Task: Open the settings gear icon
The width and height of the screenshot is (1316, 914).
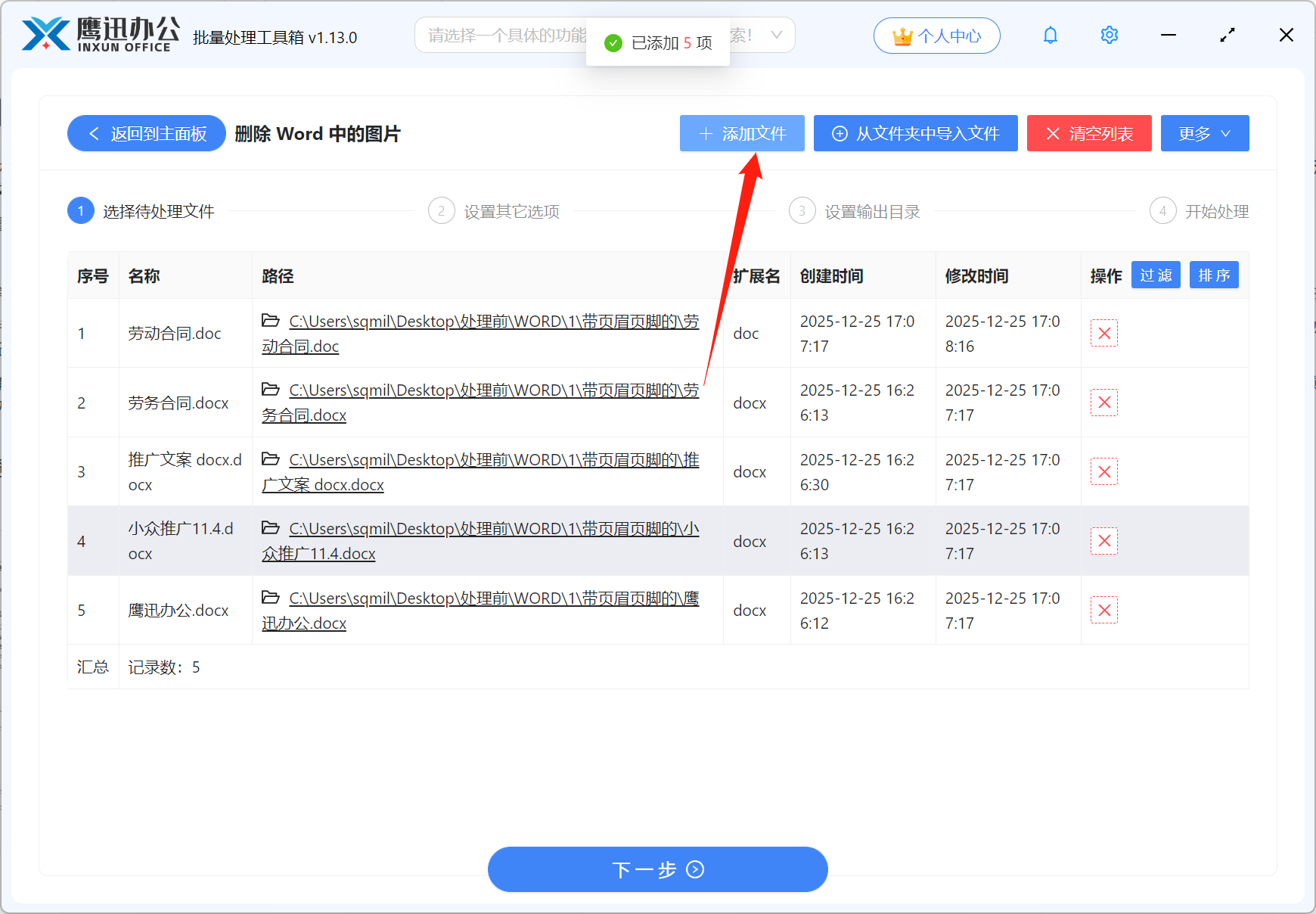Action: point(1109,35)
